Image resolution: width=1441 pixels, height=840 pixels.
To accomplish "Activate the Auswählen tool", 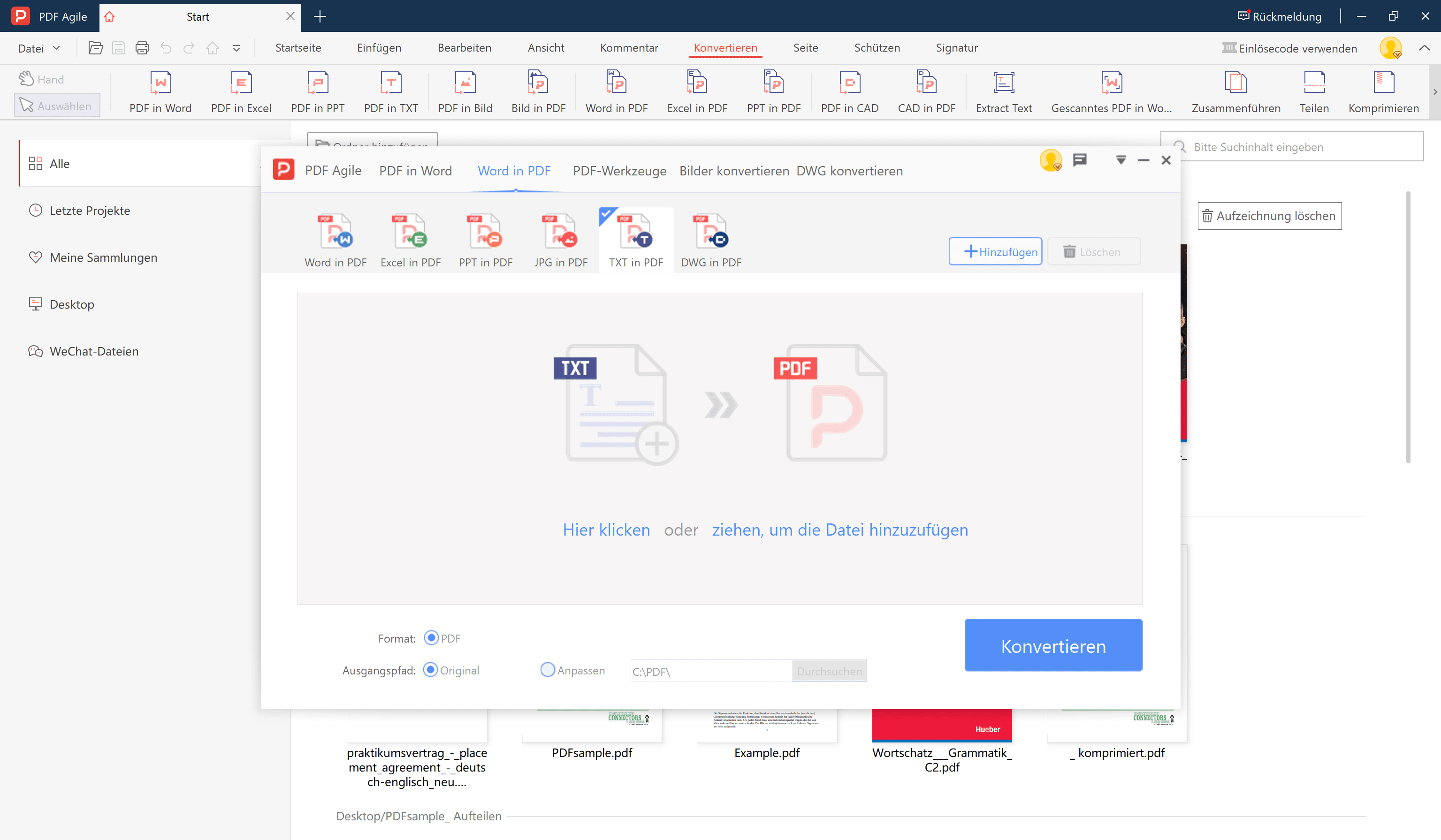I will coord(57,106).
